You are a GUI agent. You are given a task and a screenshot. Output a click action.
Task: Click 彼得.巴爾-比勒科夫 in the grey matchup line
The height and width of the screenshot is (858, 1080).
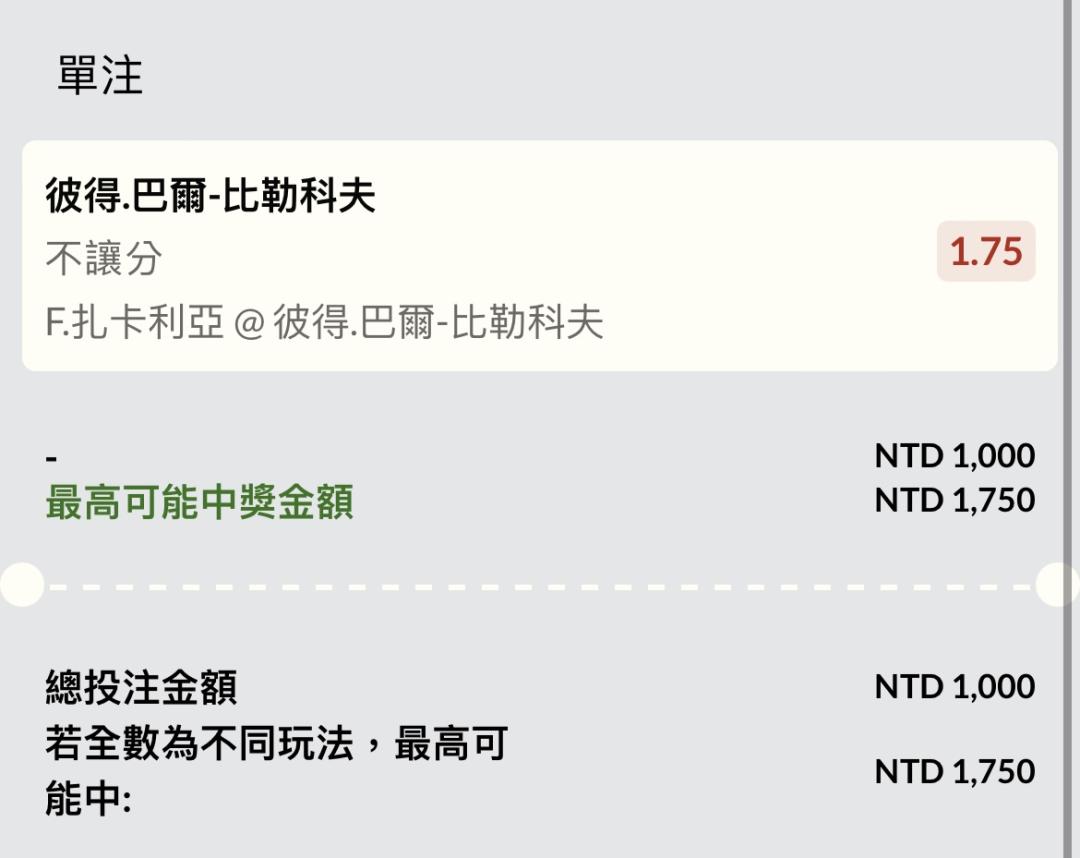click(x=438, y=323)
